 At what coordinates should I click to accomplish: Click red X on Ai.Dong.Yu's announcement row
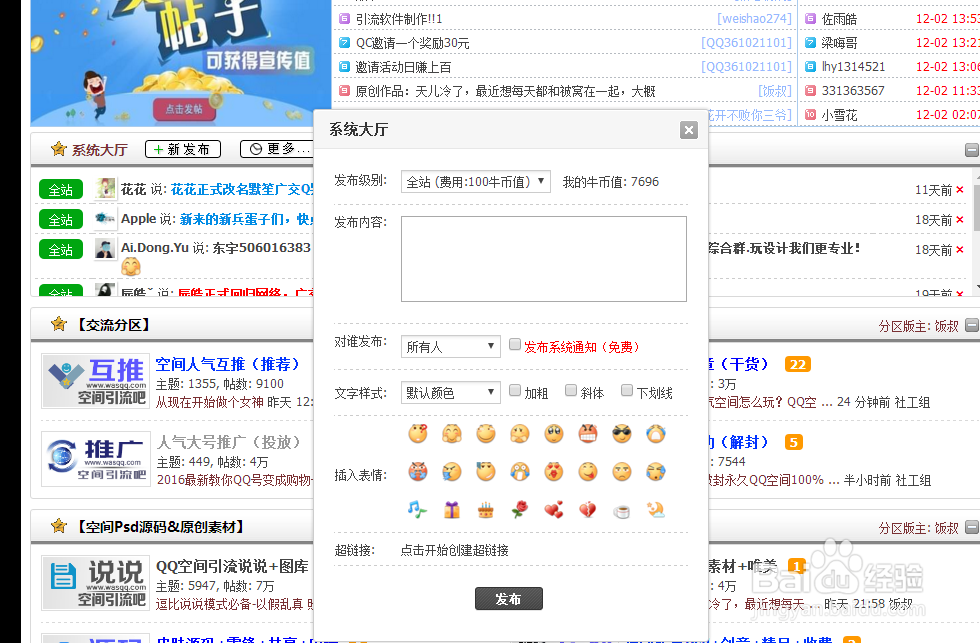(960, 249)
